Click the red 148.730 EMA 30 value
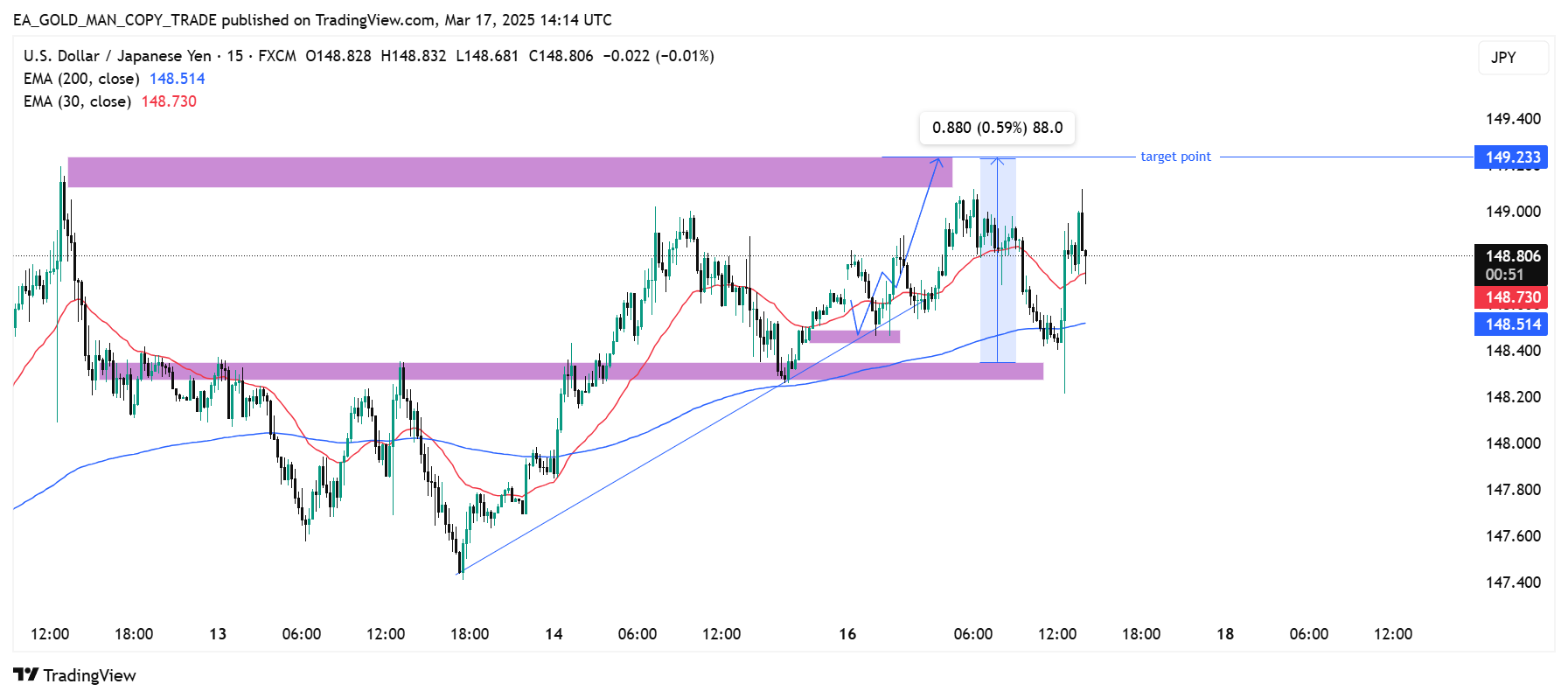Screen dimensions: 1568x698 pos(169,101)
